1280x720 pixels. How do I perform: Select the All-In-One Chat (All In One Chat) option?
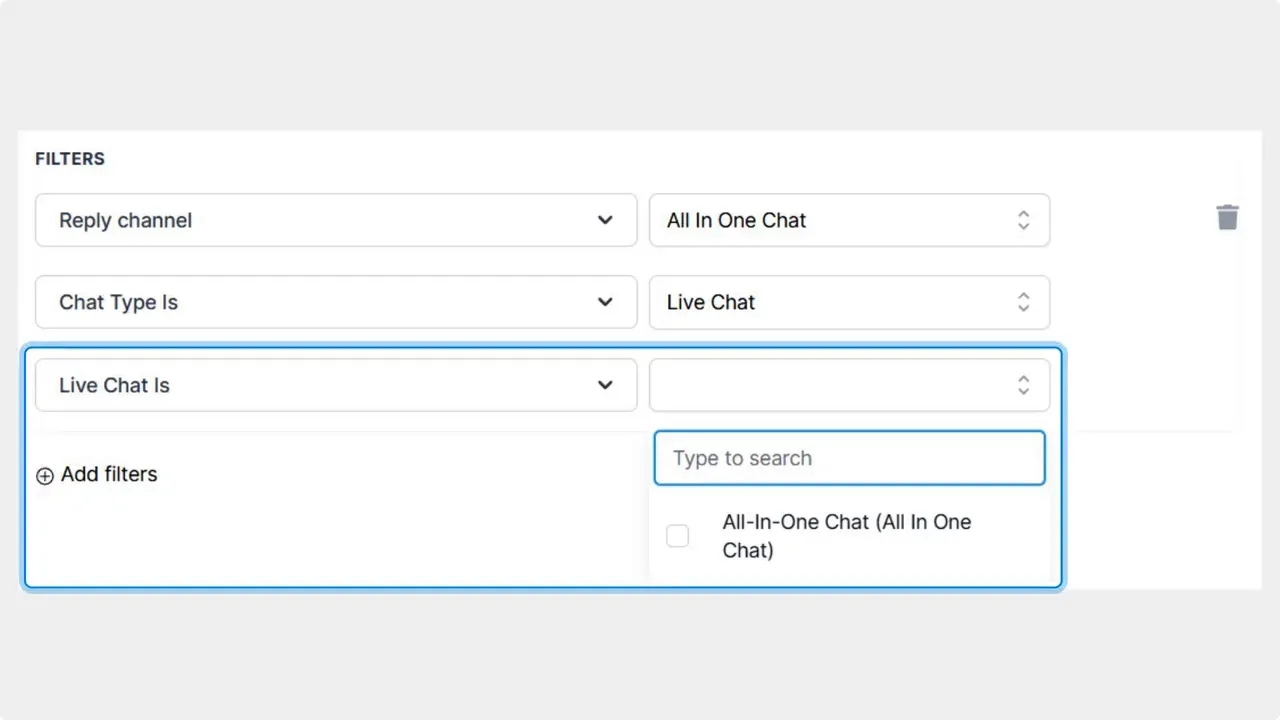[846, 536]
